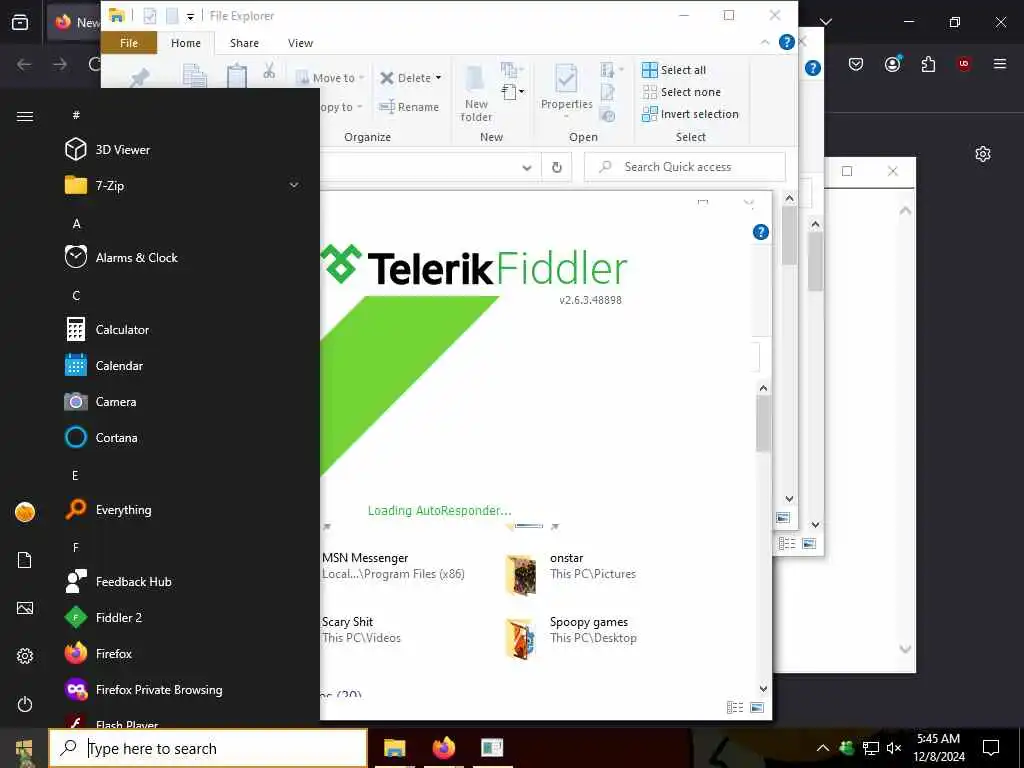The width and height of the screenshot is (1024, 768).
Task: Open the notification center
Action: 991,748
